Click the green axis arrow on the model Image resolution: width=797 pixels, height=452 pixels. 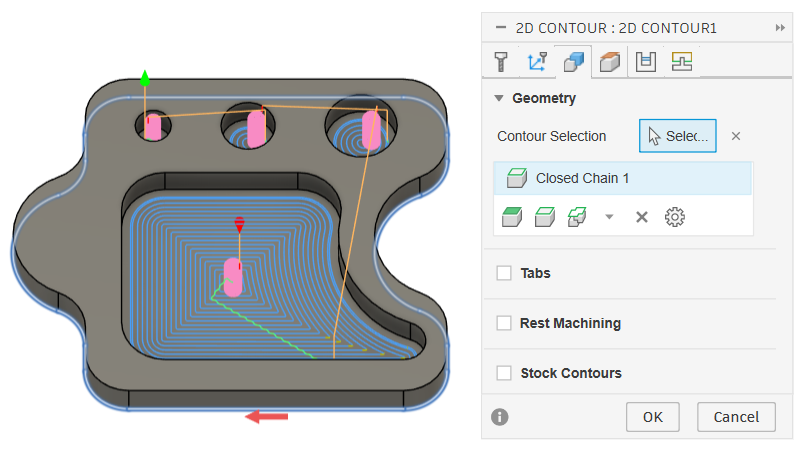(x=145, y=78)
